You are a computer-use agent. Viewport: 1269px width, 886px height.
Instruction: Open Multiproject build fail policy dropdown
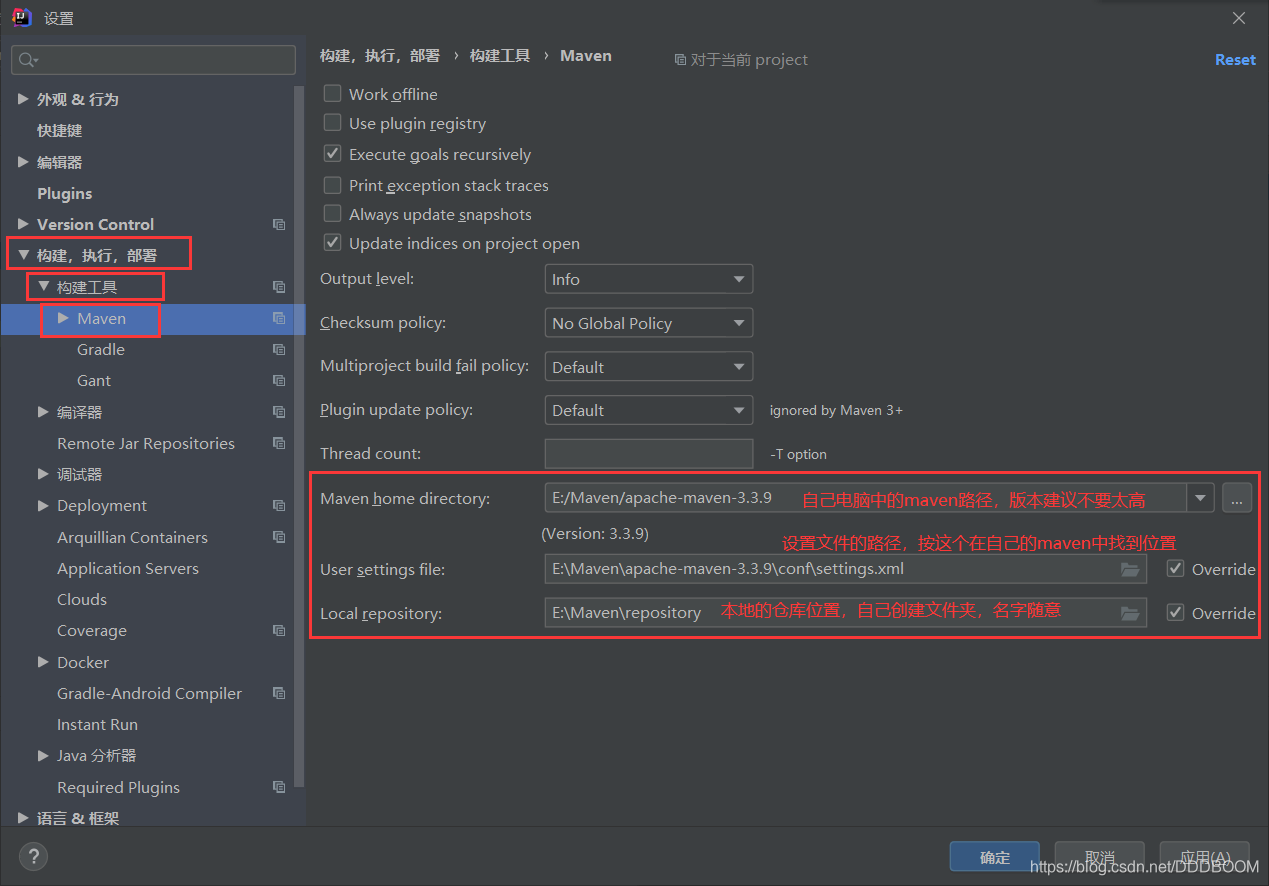click(649, 367)
